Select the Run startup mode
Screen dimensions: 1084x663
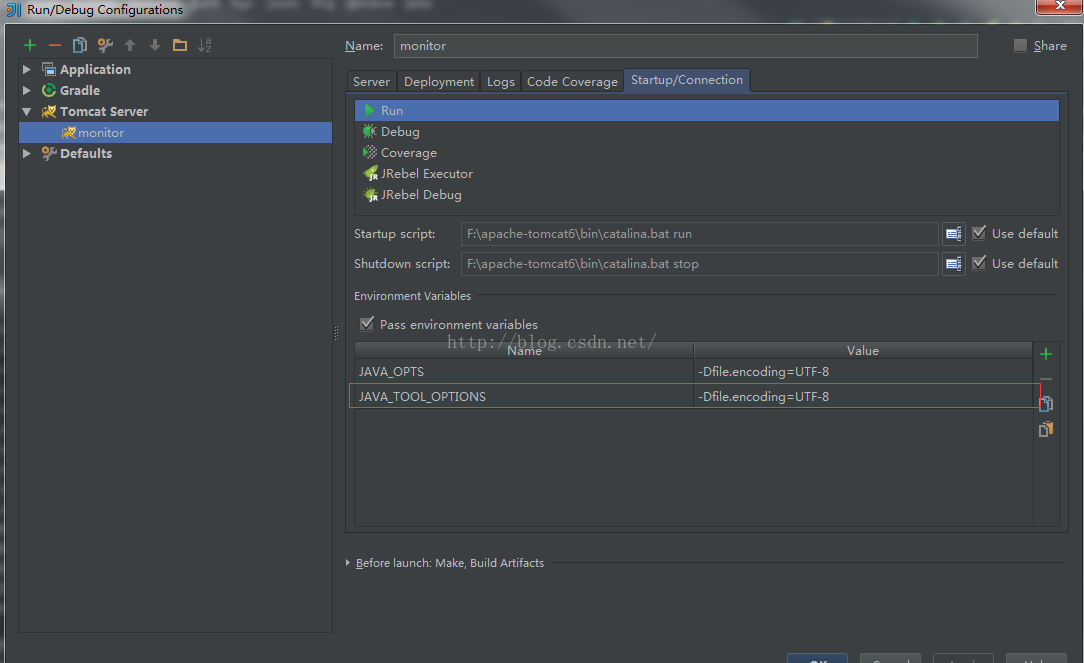coord(707,111)
